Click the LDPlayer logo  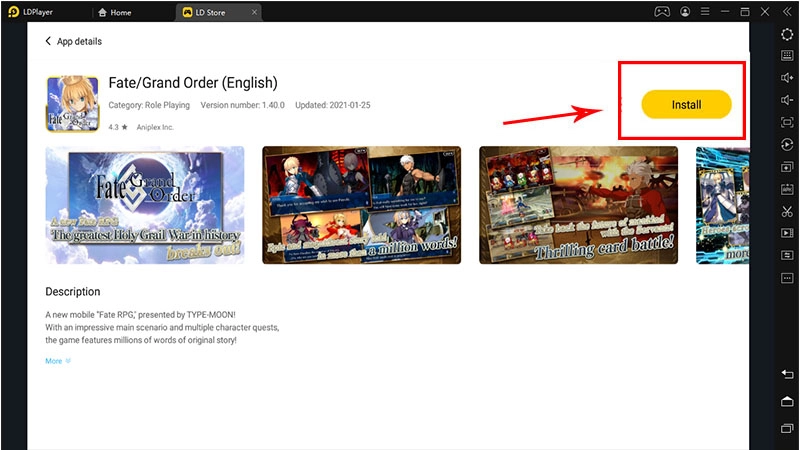click(30, 12)
